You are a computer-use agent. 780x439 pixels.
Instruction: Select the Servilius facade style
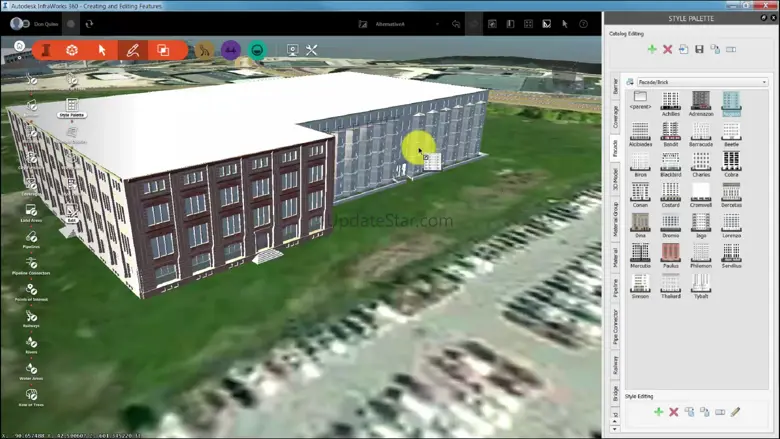click(x=731, y=256)
